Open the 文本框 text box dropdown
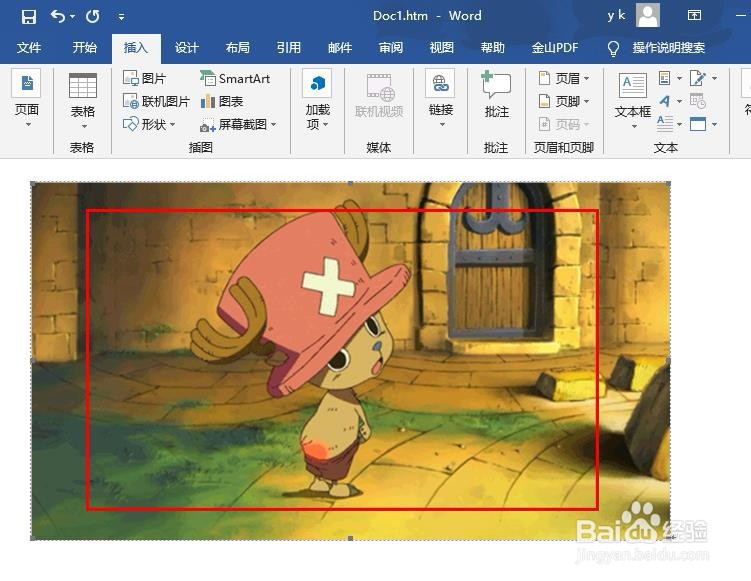This screenshot has width=751, height=581. click(633, 101)
